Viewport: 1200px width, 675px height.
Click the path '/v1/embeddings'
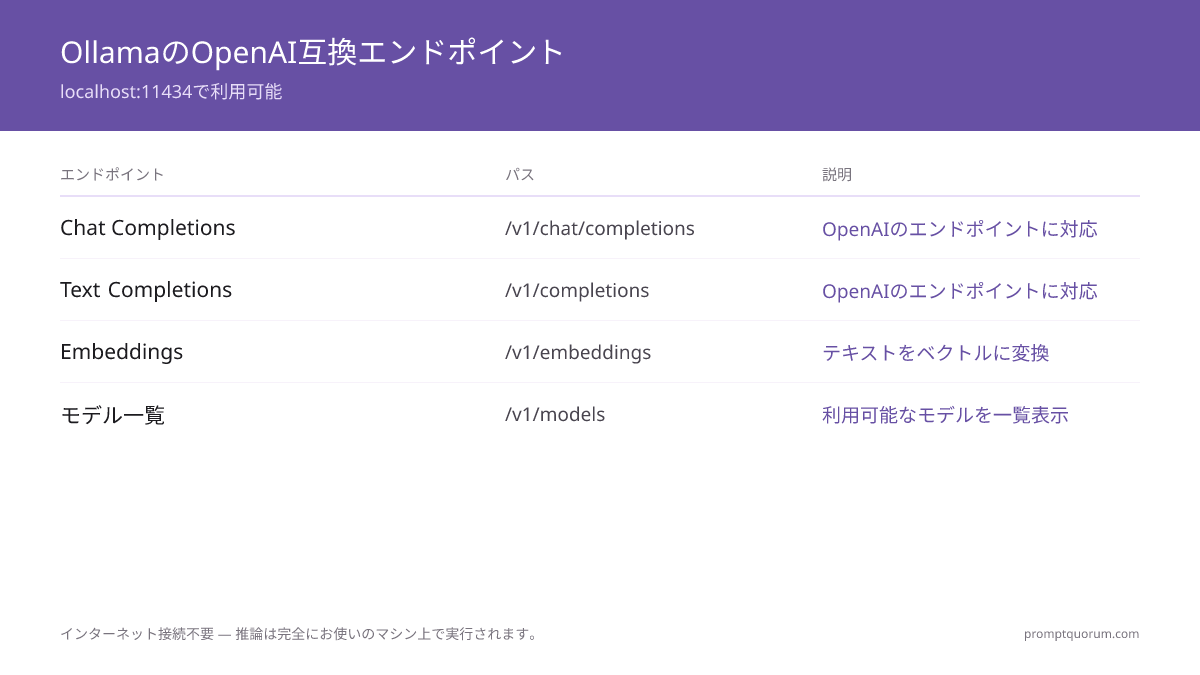tap(578, 352)
